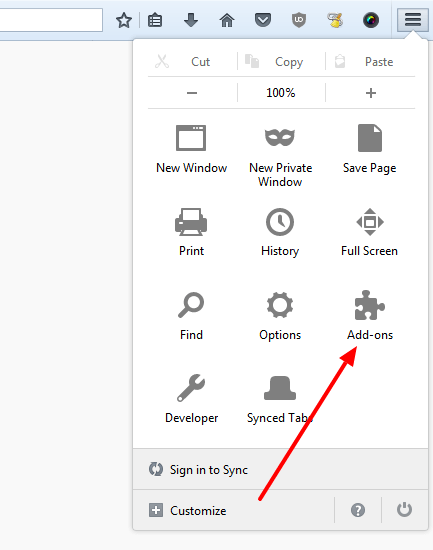The image size is (433, 550).
Task: Bookmark this page with the star
Action: 124,20
